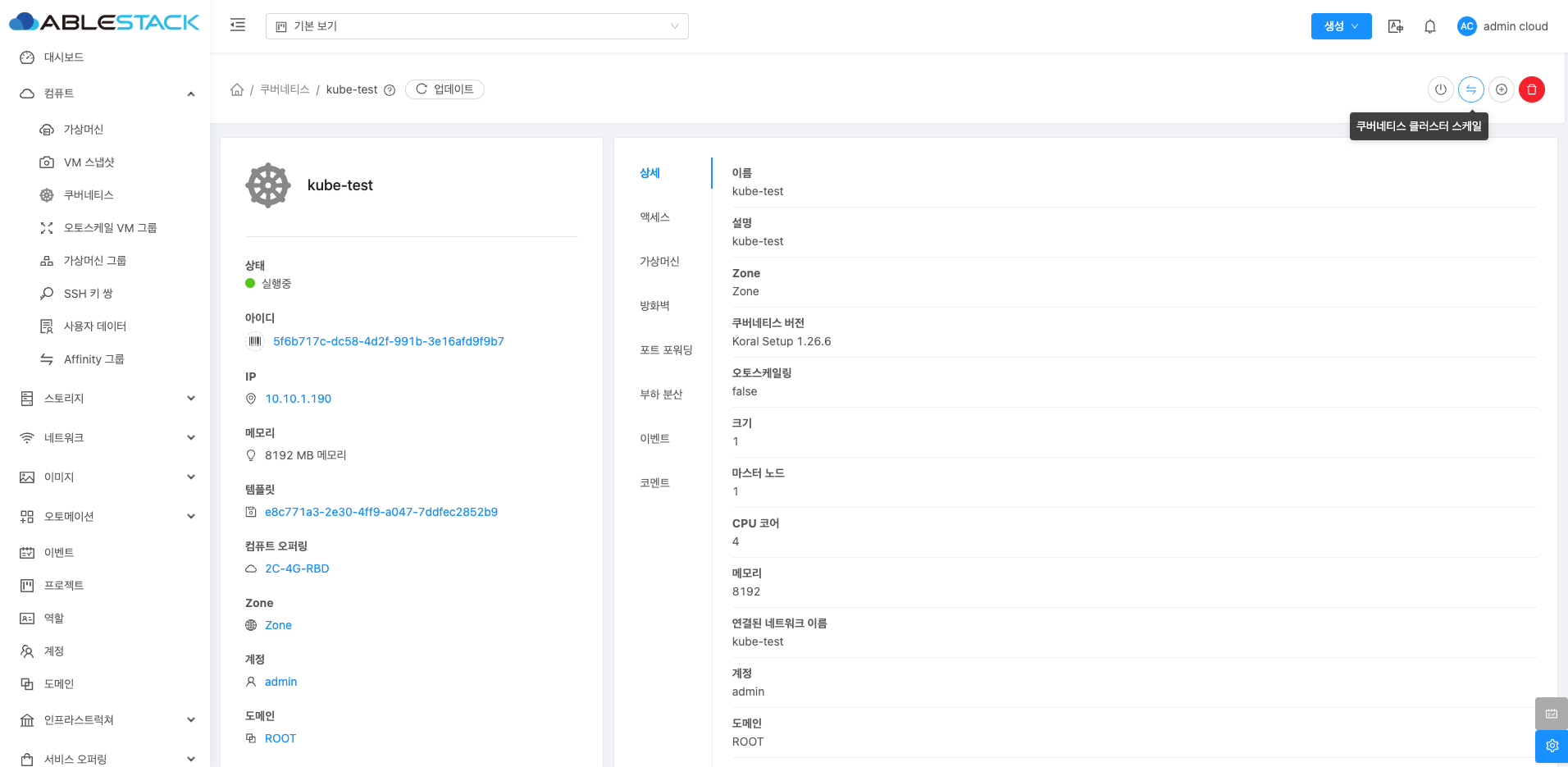Collapse the sidebar with the menu fold icon
The height and width of the screenshot is (767, 1568).
point(238,25)
